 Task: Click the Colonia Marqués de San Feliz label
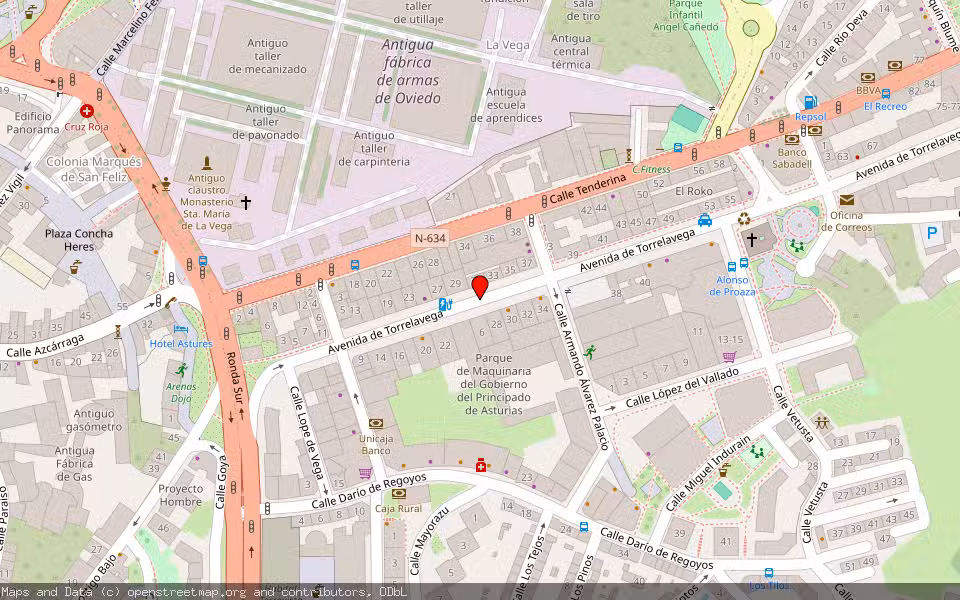[94, 170]
